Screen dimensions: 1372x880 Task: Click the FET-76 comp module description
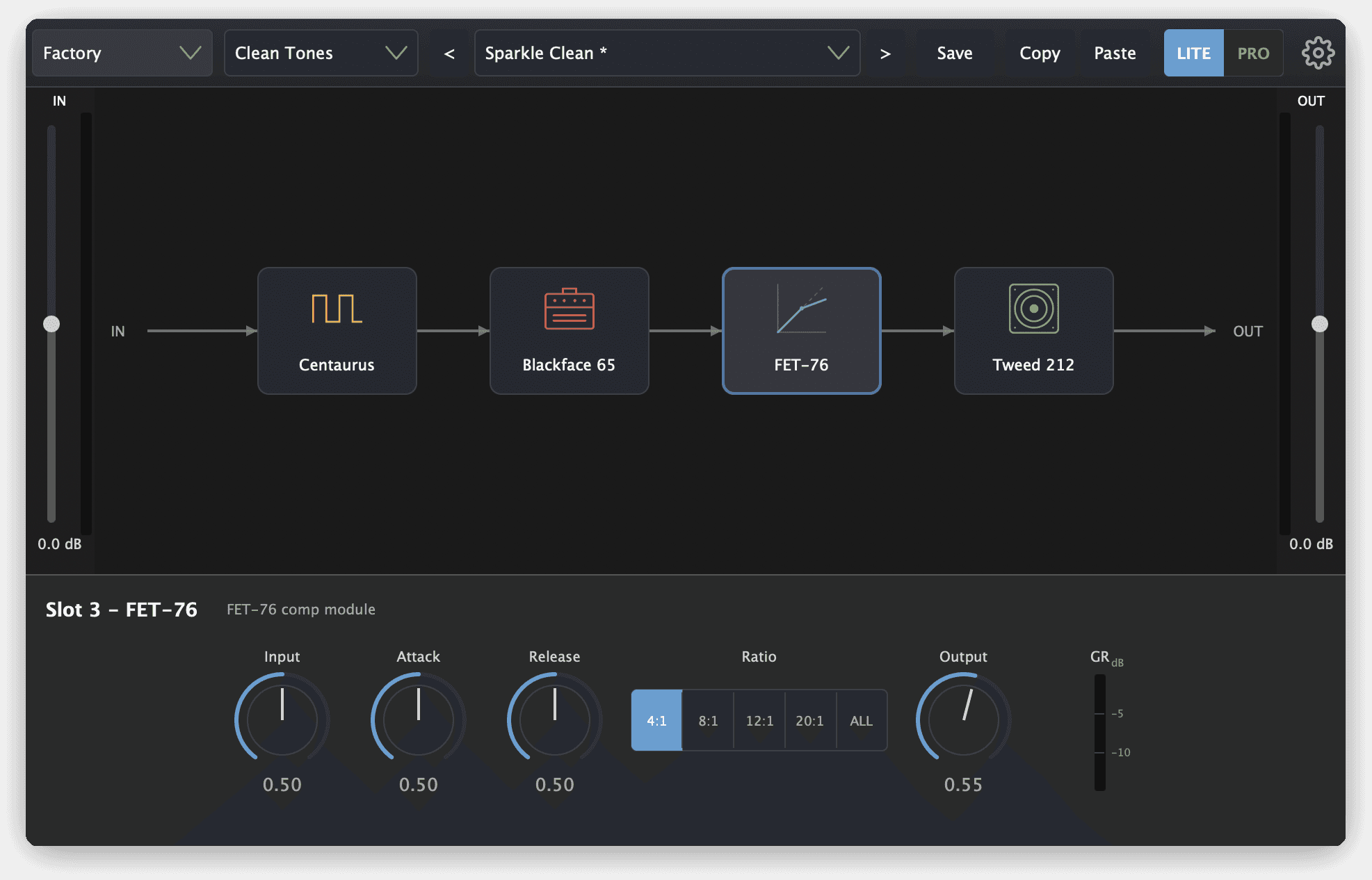[300, 610]
